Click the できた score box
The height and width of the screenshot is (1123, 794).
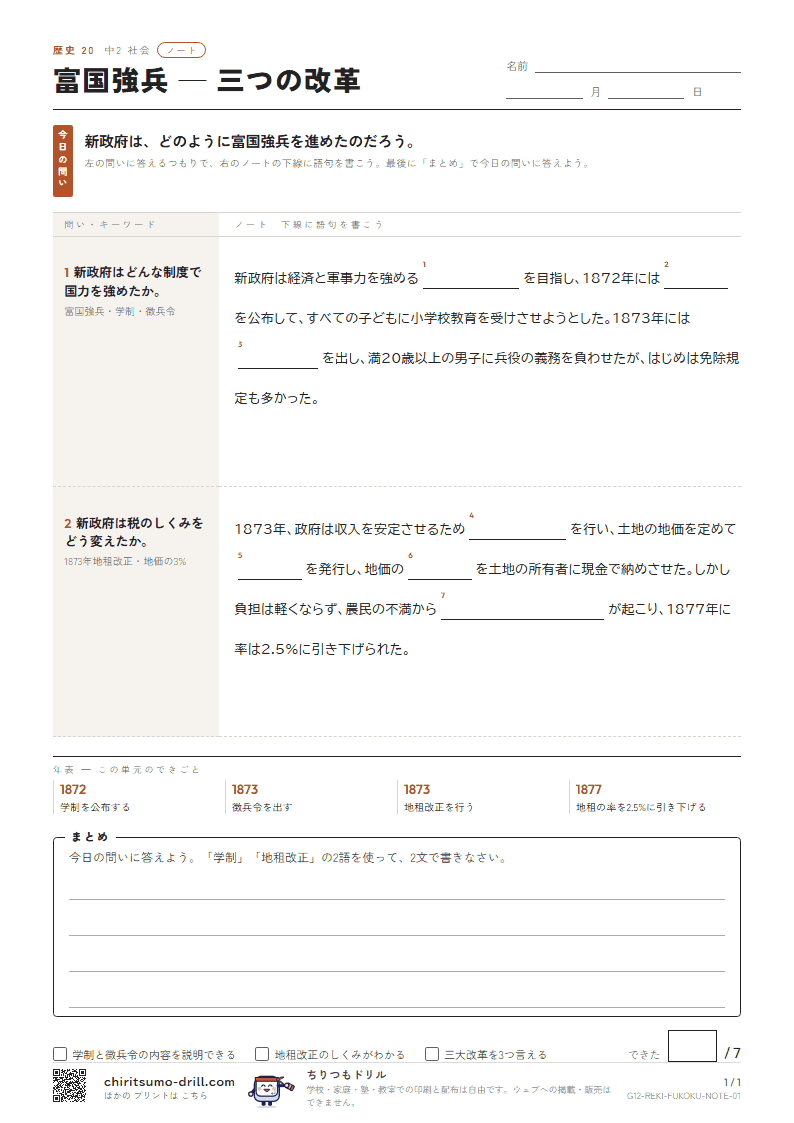(x=692, y=1046)
